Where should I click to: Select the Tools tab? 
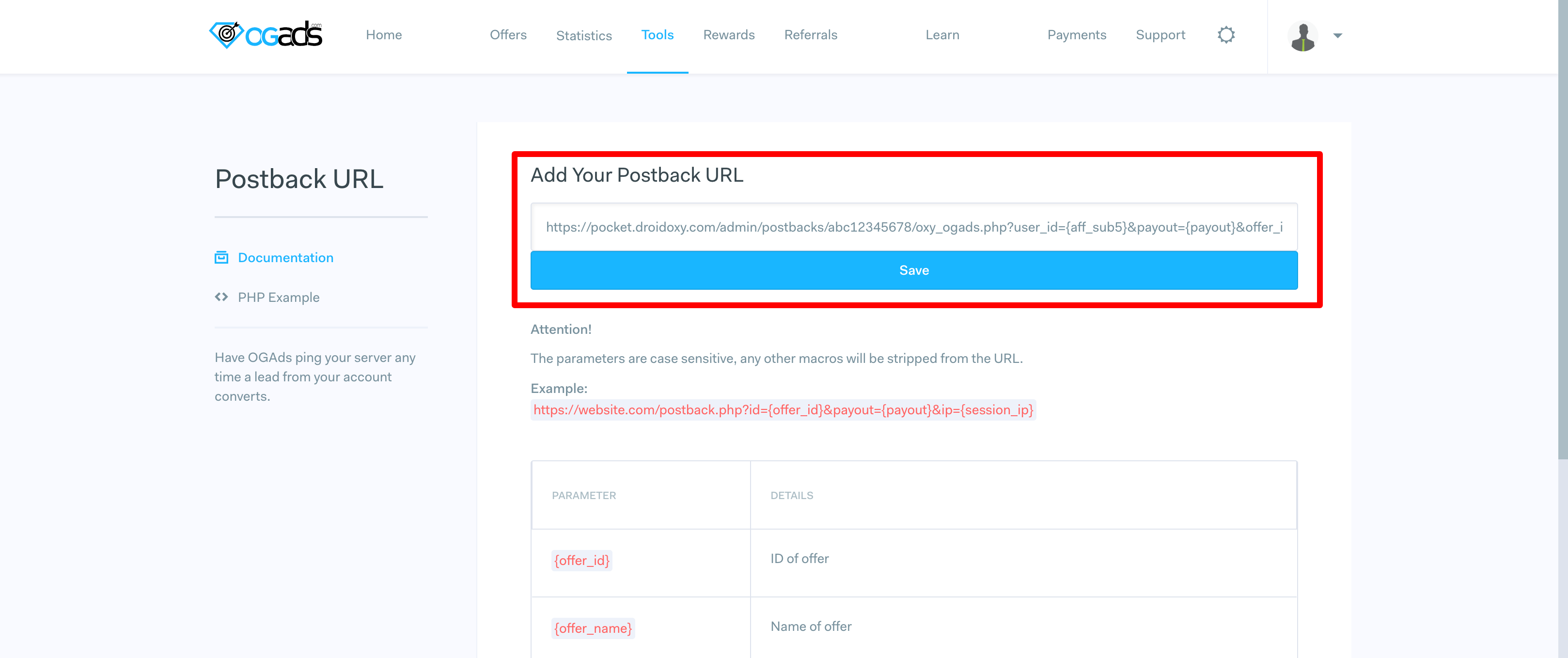tap(658, 35)
